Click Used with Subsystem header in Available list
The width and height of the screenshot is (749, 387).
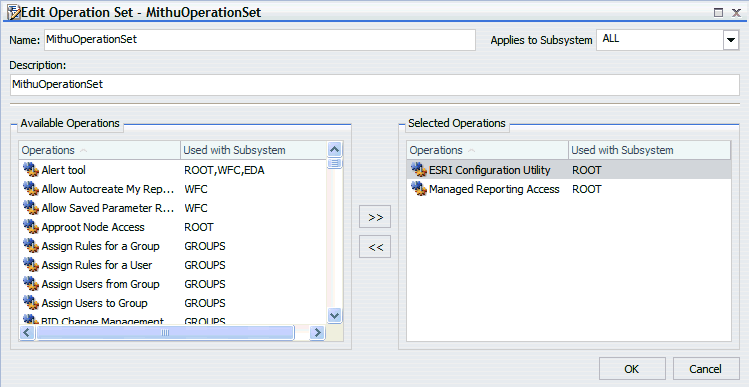coord(254,150)
